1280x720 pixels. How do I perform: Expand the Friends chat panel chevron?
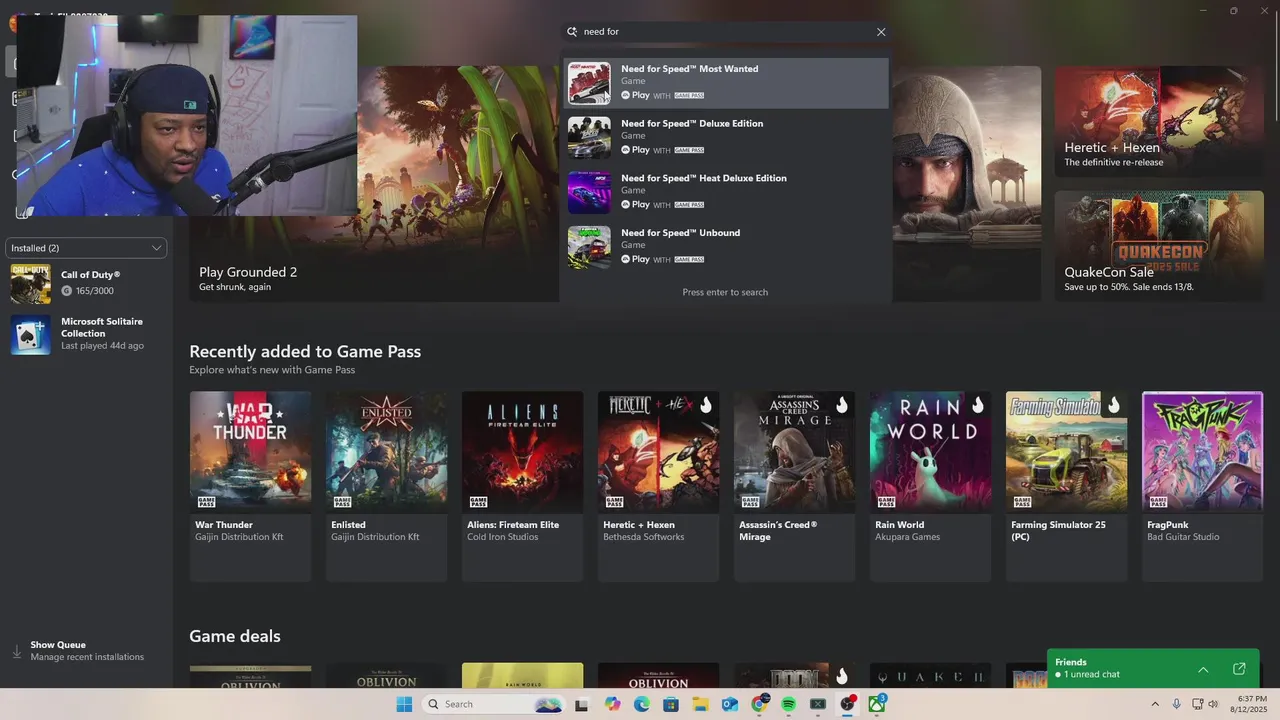1203,669
